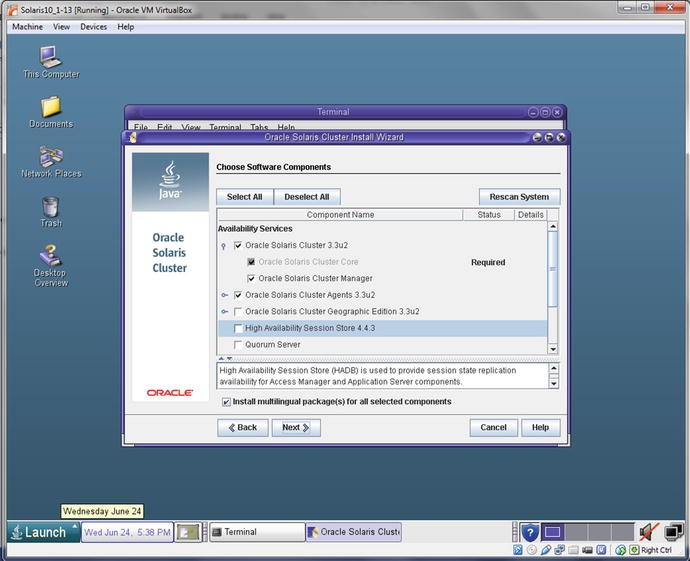
Task: Switch to second workspace in pager
Action: tap(576, 532)
